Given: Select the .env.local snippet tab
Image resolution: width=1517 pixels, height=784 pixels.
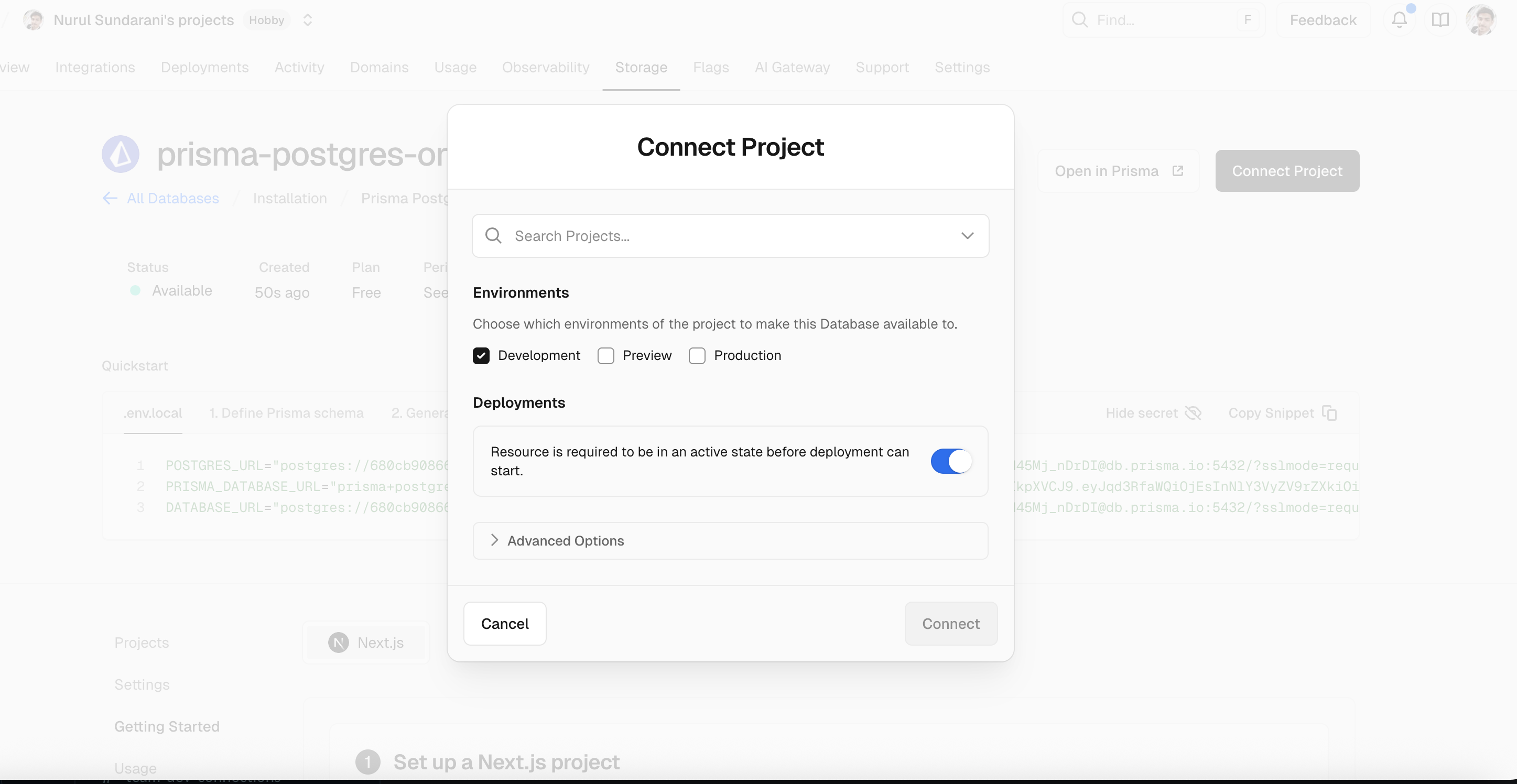Looking at the screenshot, I should 153,413.
